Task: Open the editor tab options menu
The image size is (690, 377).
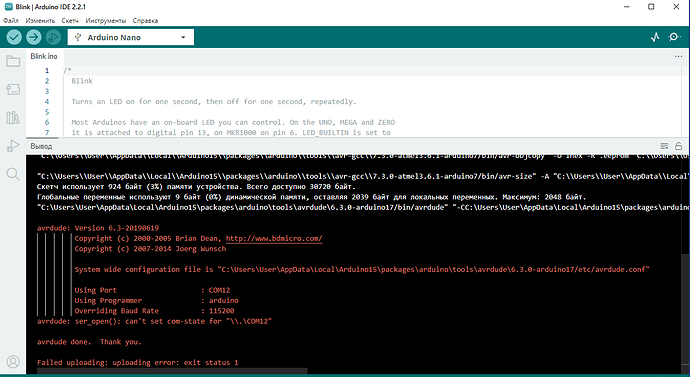Action: pyautogui.click(x=678, y=56)
